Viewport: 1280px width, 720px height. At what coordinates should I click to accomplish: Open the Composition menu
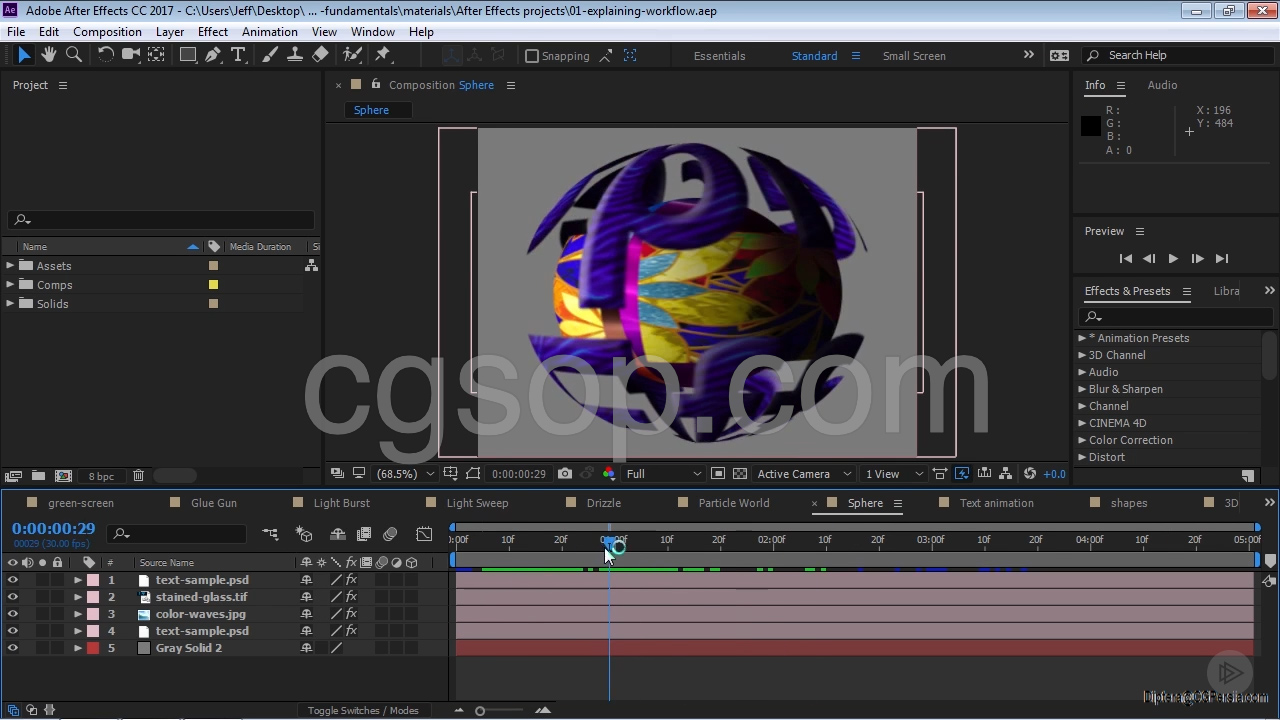tap(107, 32)
